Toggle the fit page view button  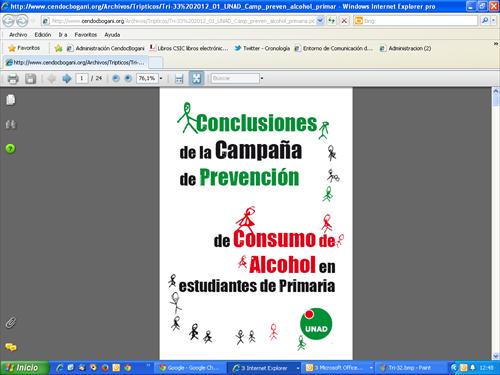pyautogui.click(x=196, y=78)
